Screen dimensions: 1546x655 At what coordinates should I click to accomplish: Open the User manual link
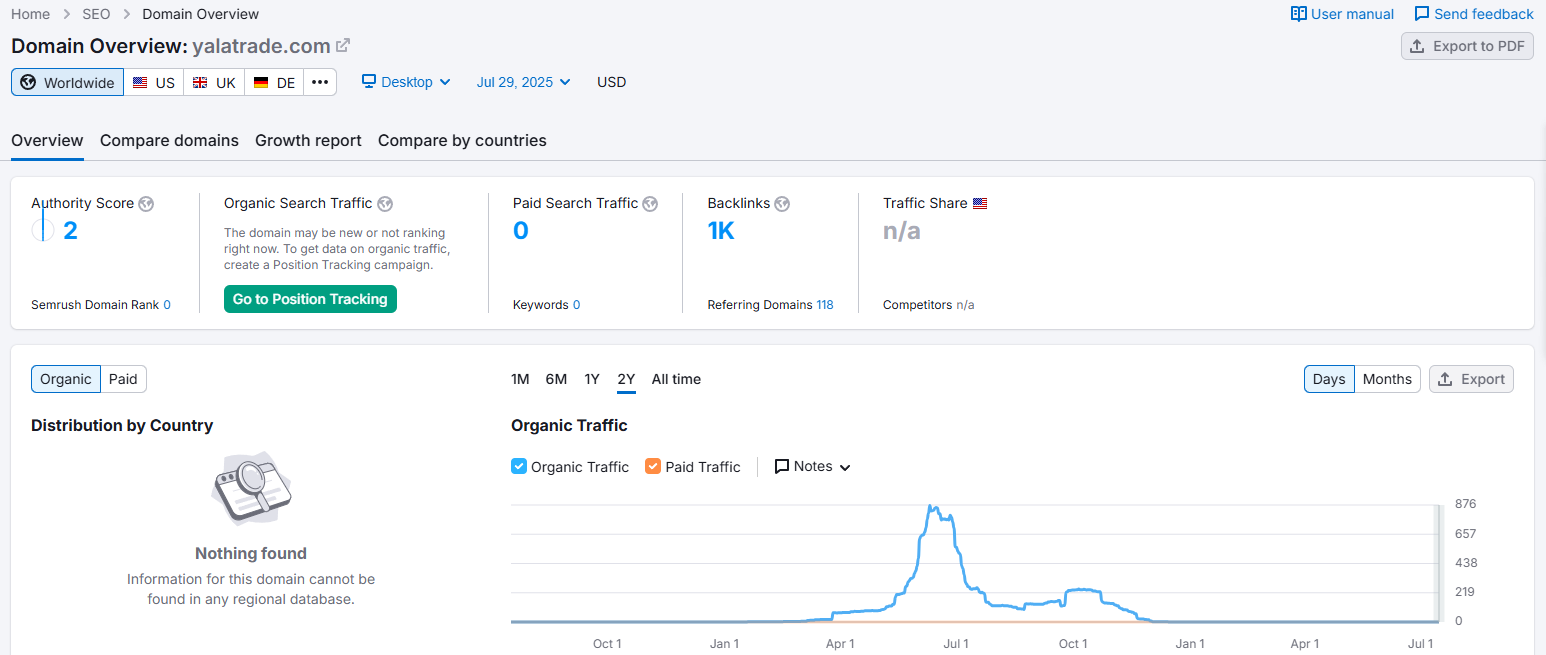coord(1342,14)
